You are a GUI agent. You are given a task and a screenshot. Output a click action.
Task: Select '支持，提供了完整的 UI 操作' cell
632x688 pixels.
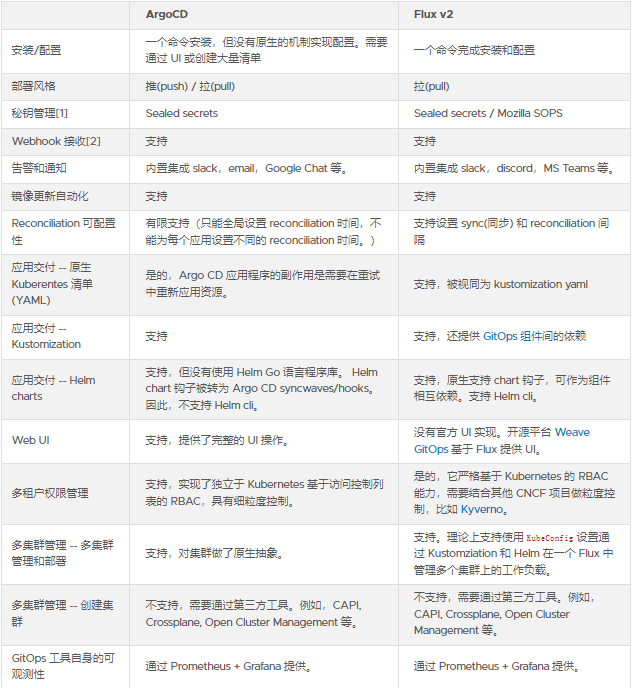(x=217, y=441)
